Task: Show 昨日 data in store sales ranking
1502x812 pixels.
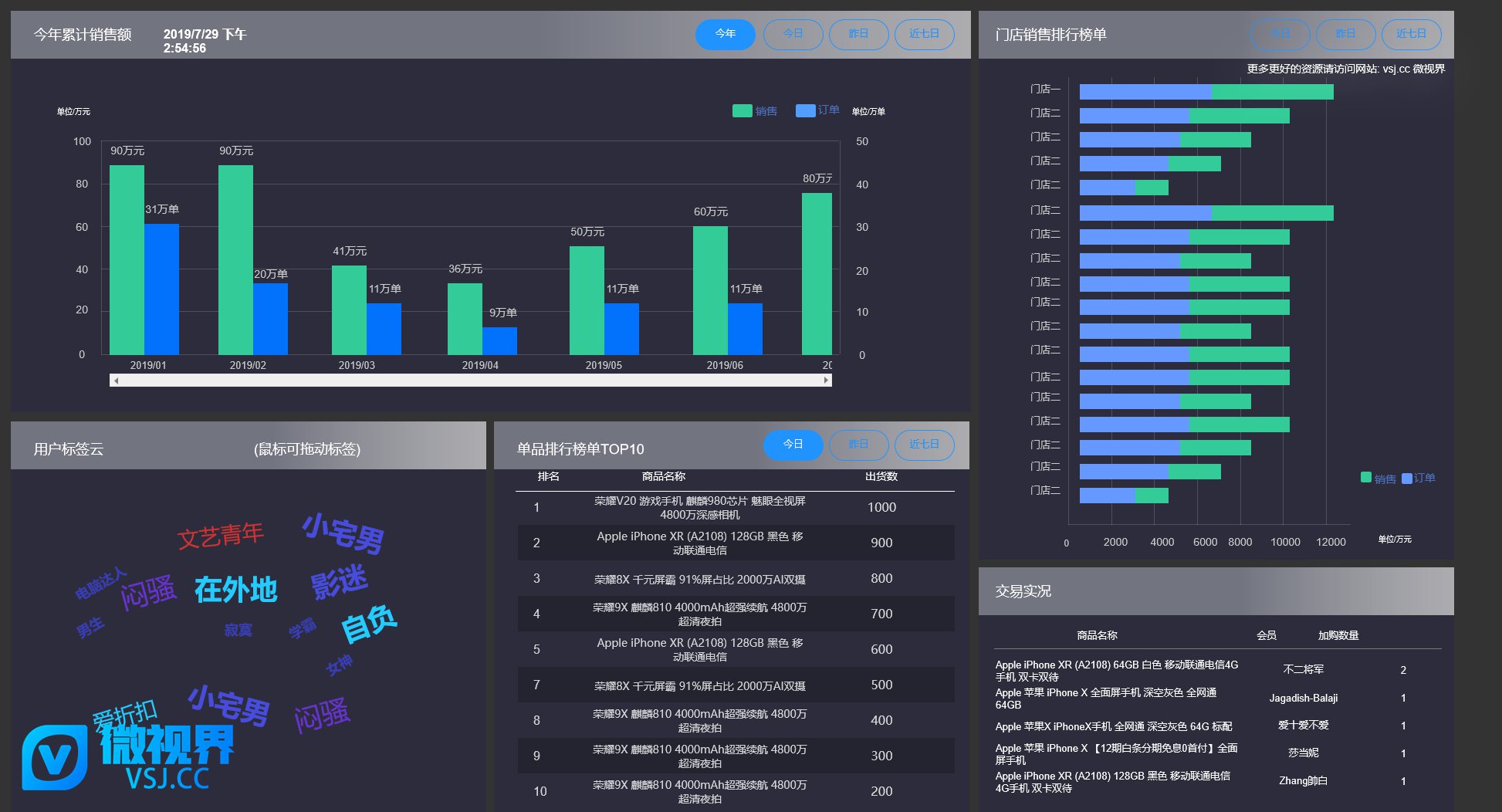Action: click(1345, 34)
